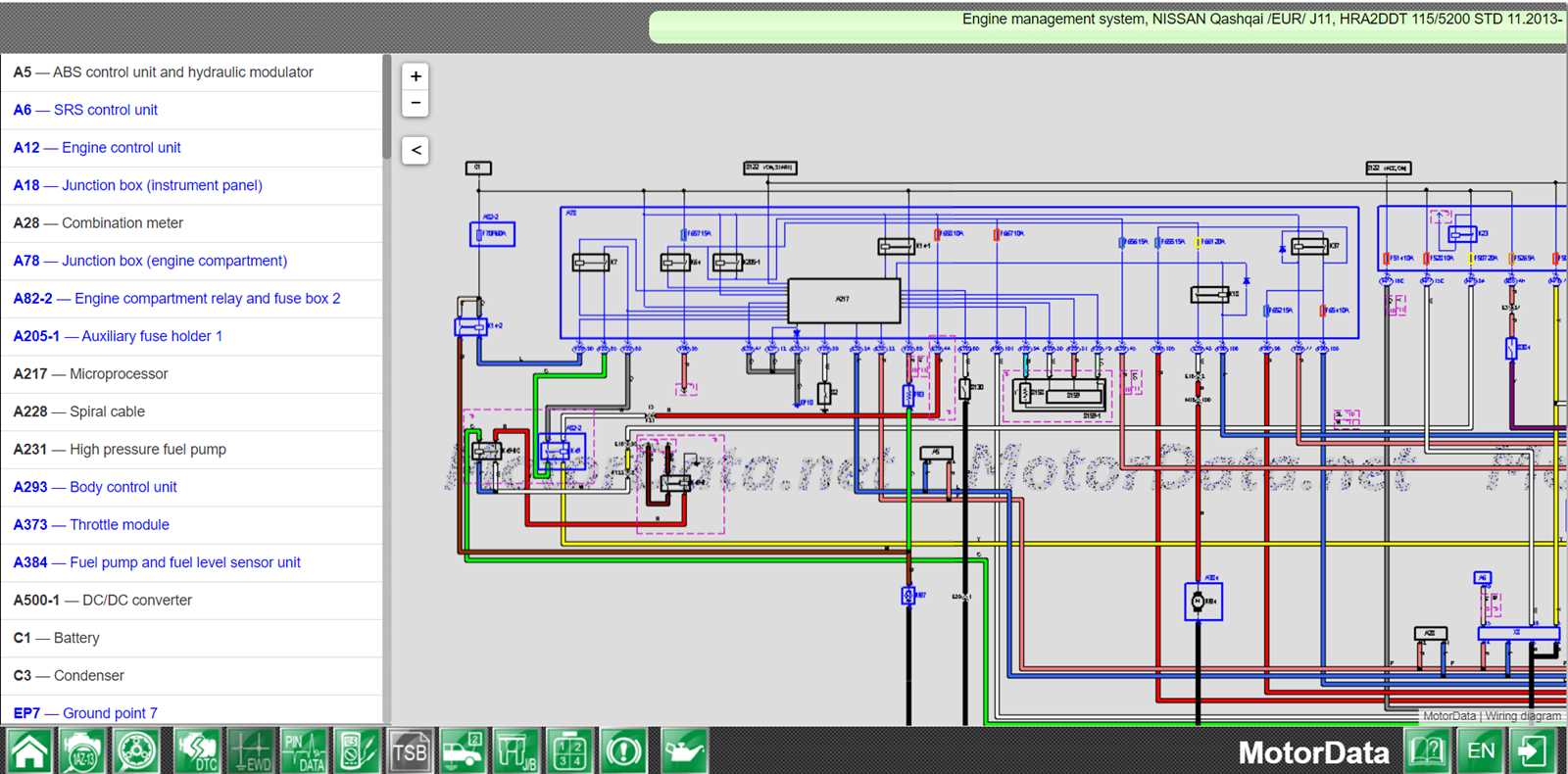The width and height of the screenshot is (1568, 774).
Task: Click the exit/logout door icon
Action: pyautogui.click(x=1533, y=751)
